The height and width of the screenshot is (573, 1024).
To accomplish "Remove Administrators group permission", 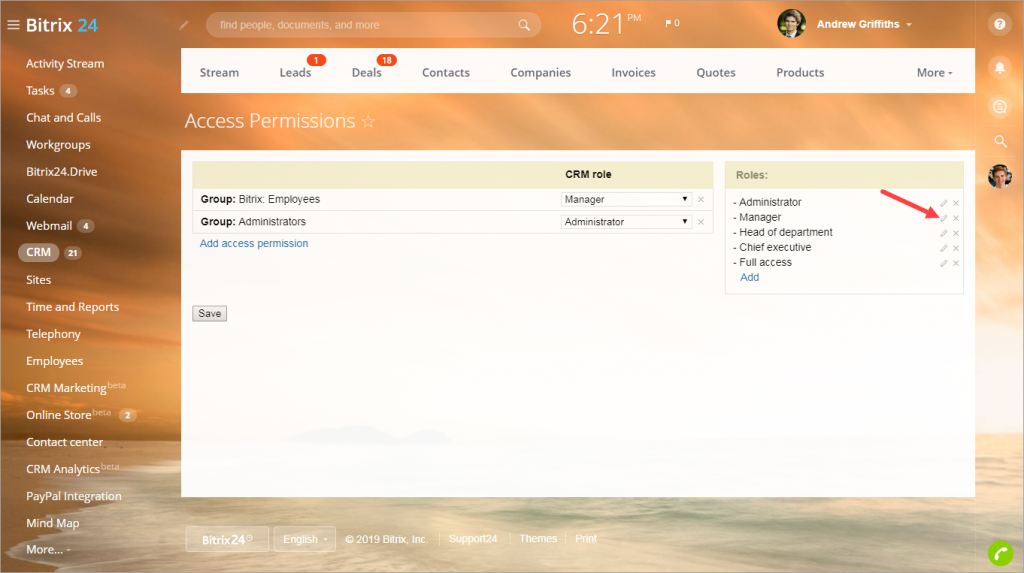I will click(701, 222).
